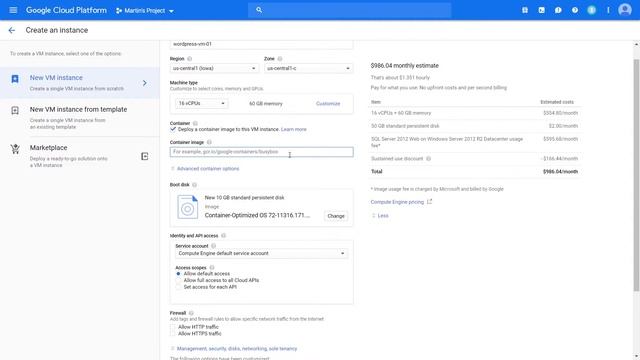Open the Martin's Project selector dropdown

(x=144, y=11)
